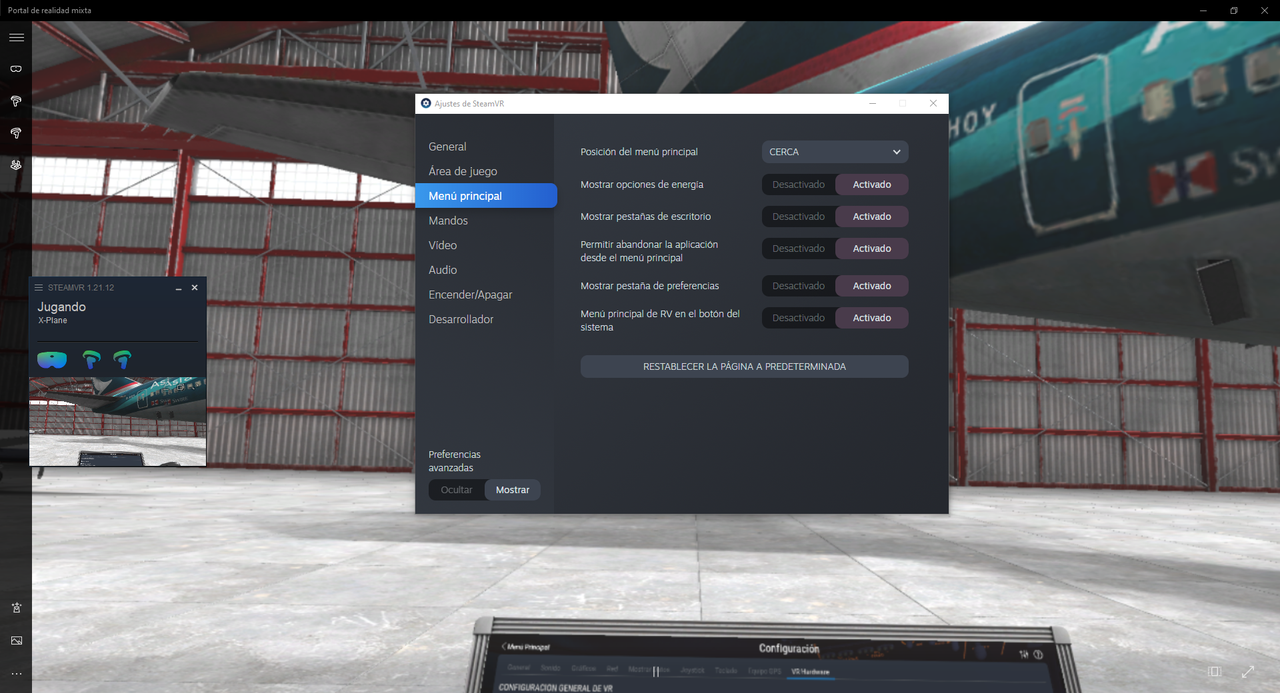
Task: Open the picture icon in portal sidebar bottom
Action: (x=16, y=640)
